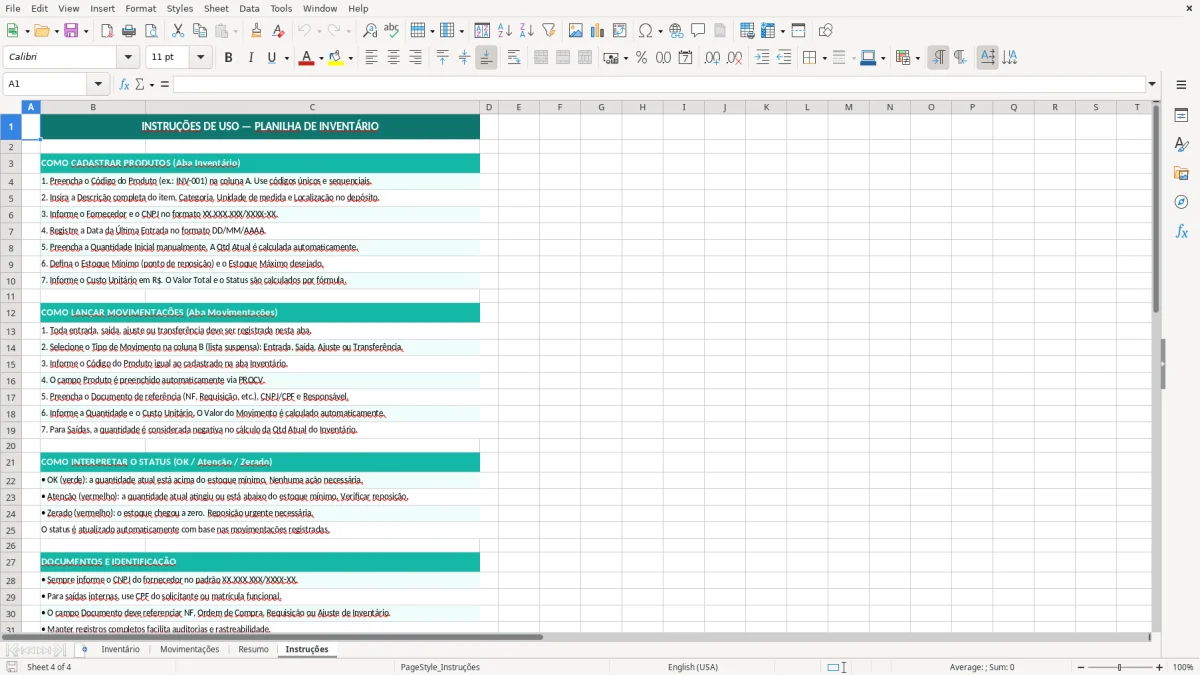This screenshot has height=675, width=1200.
Task: Switch to Inventário sheet tab
Action: 121,650
